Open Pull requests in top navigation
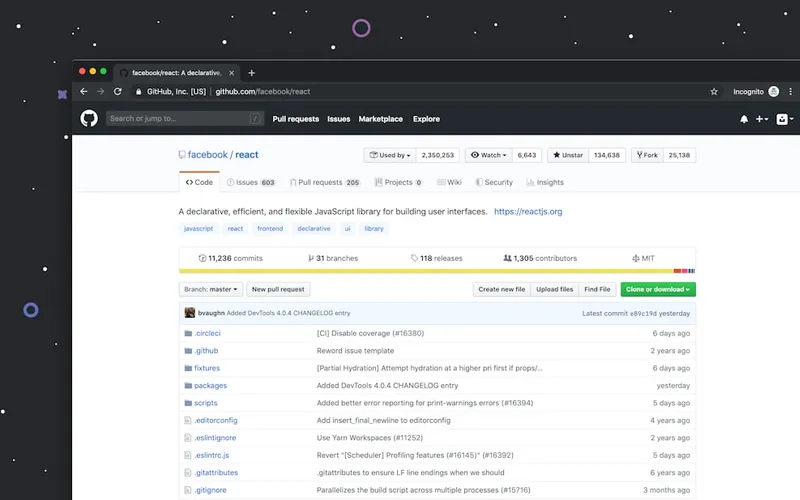 pyautogui.click(x=295, y=119)
